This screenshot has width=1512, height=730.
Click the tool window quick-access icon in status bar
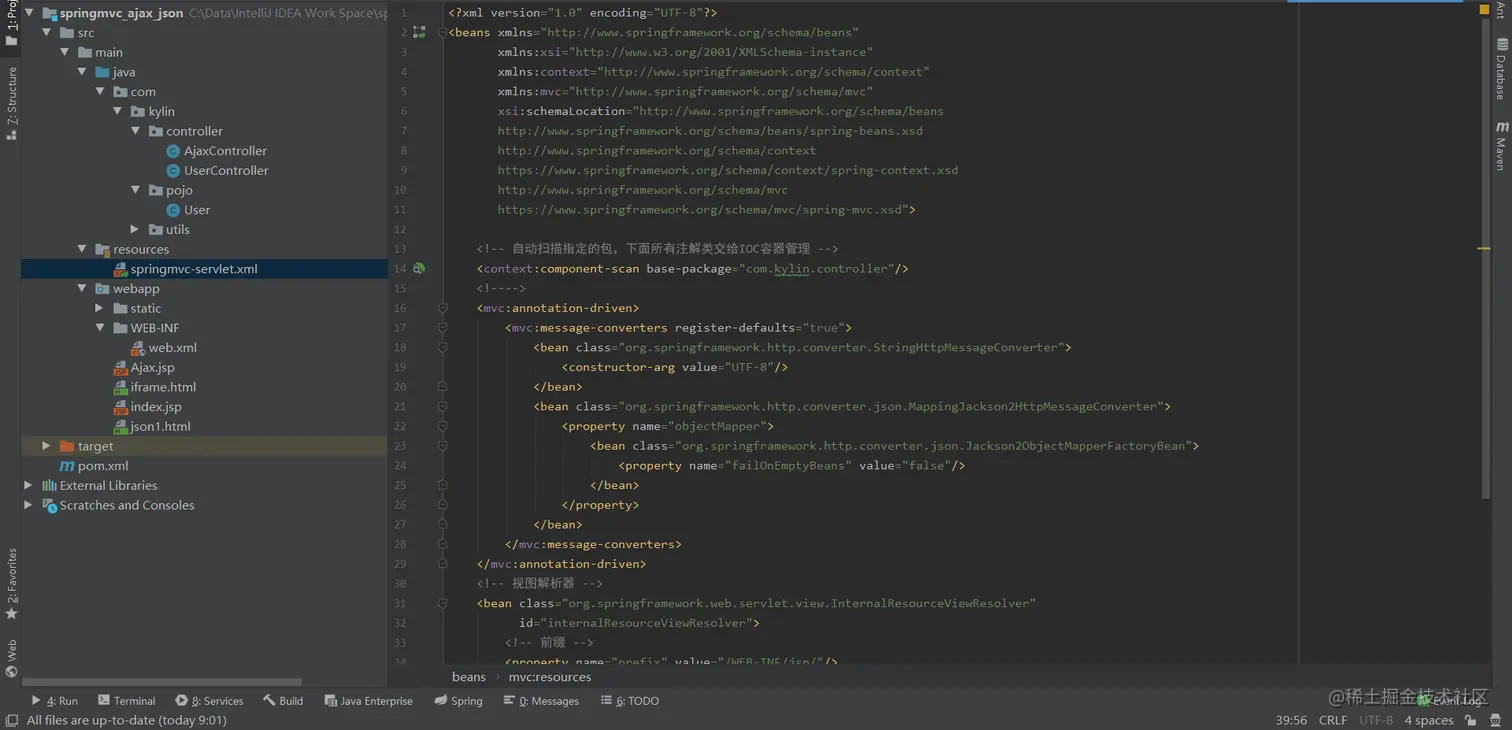point(11,720)
